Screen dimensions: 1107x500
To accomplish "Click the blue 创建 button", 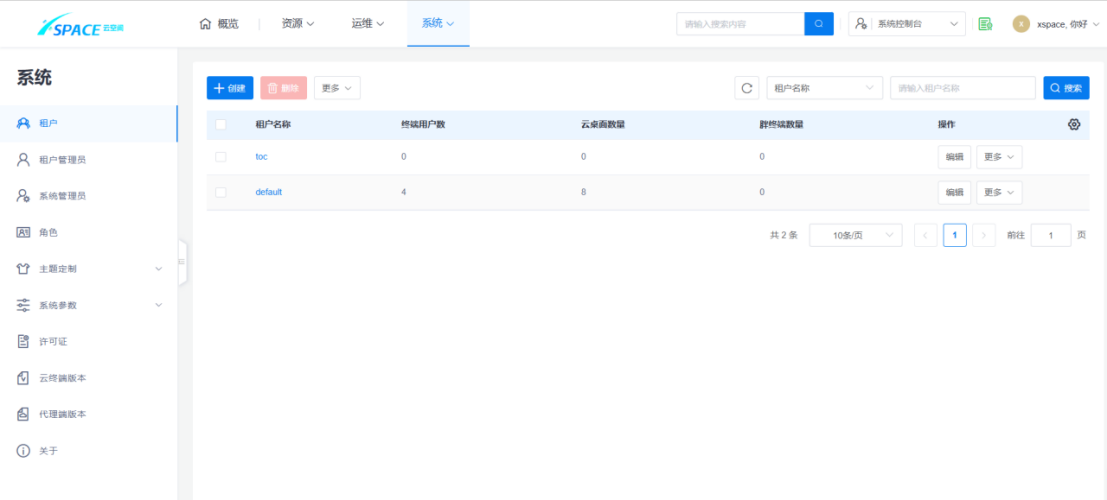I will (230, 88).
